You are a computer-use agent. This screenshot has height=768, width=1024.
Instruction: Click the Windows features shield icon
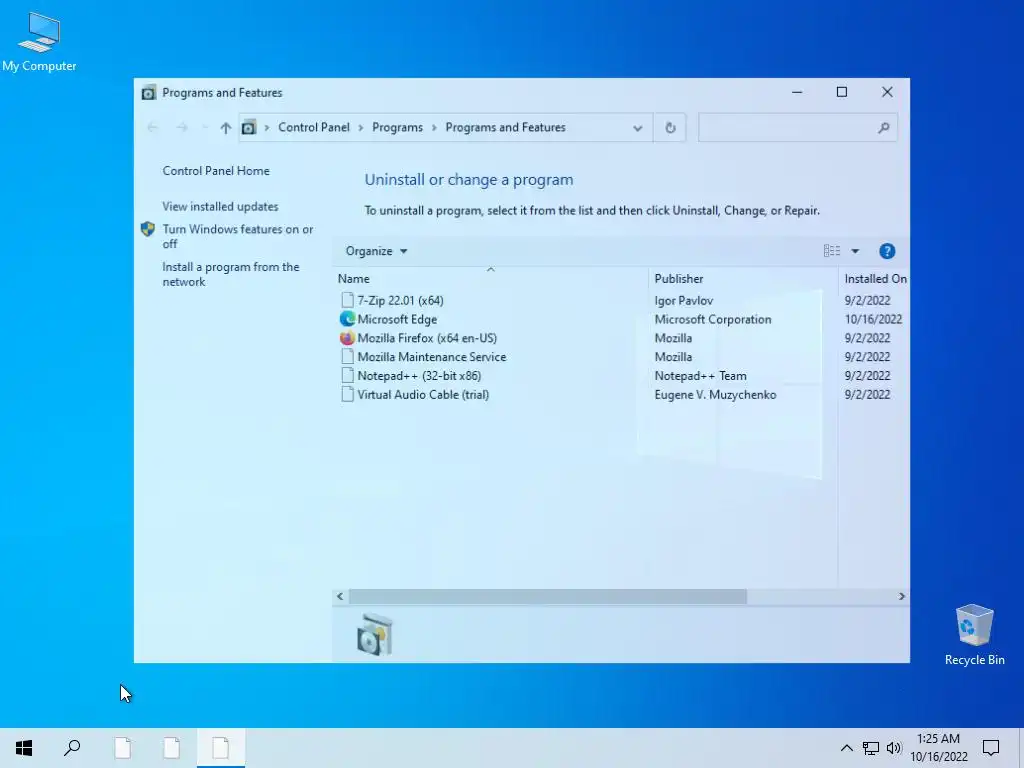148,229
